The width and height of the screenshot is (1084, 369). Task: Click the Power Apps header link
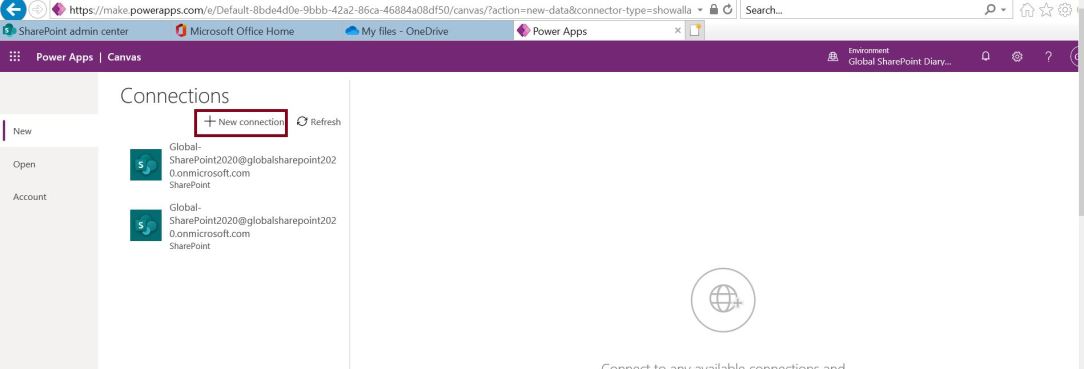tap(64, 57)
